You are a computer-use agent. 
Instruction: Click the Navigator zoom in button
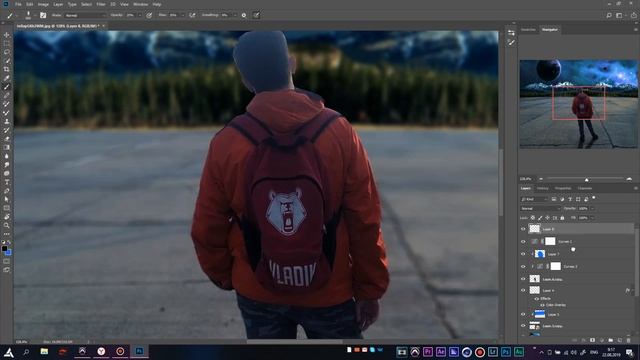[629, 179]
